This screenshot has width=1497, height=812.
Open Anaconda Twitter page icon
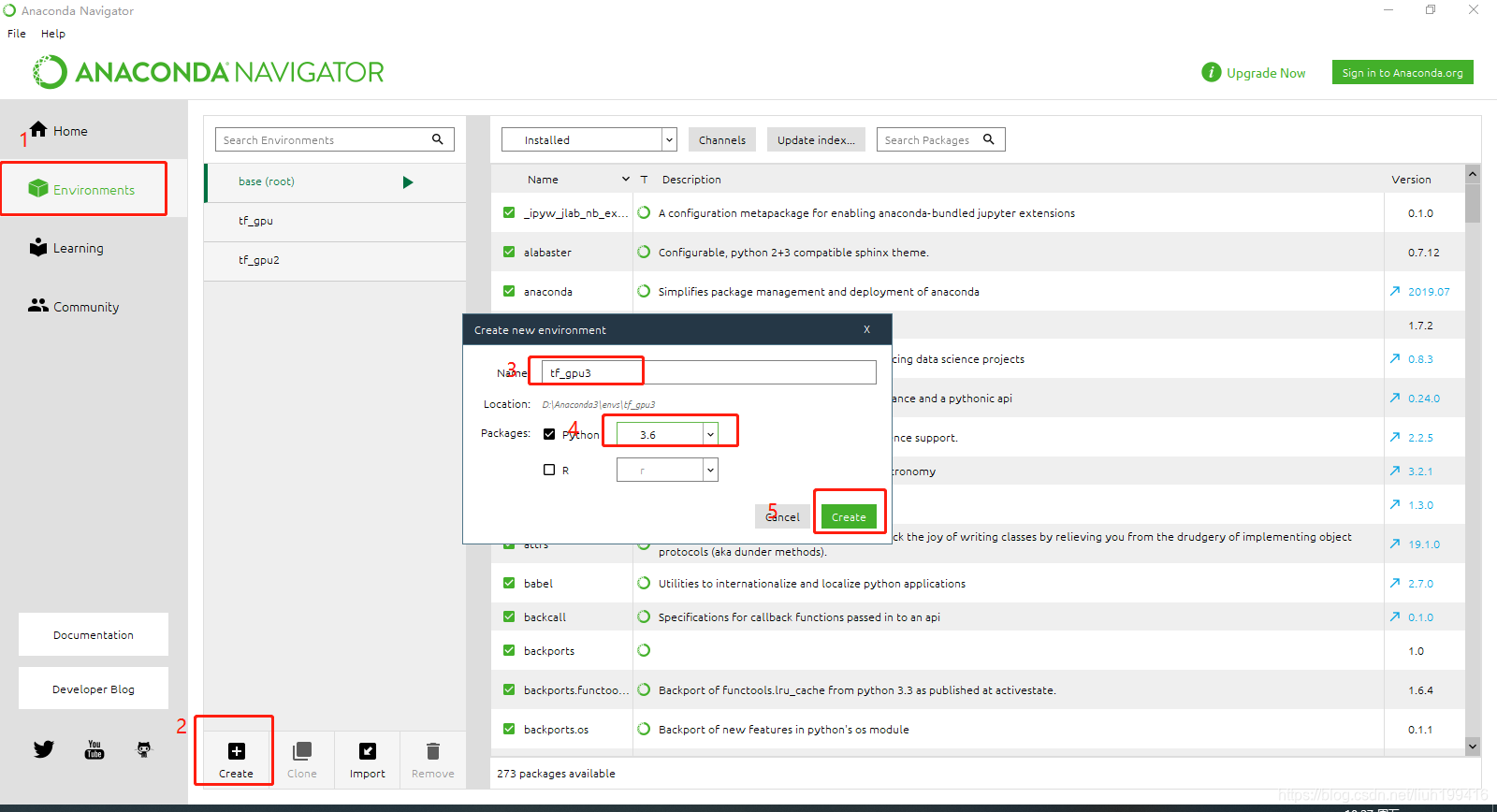[x=44, y=749]
